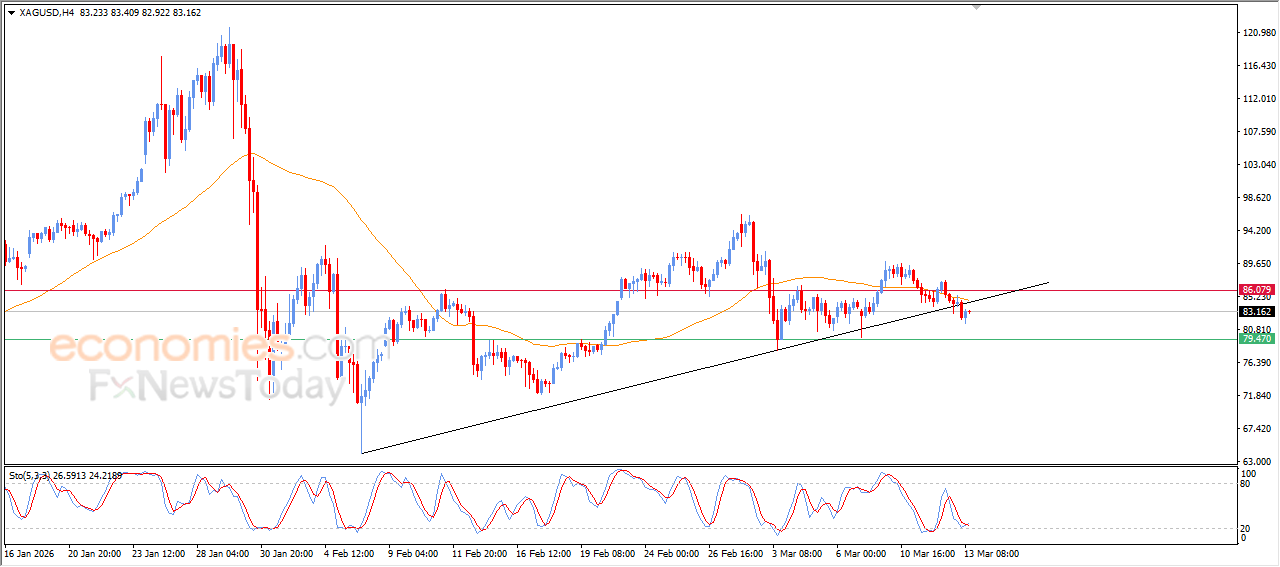
Task: Select the red 86.079 price tag
Action: tap(1257, 290)
